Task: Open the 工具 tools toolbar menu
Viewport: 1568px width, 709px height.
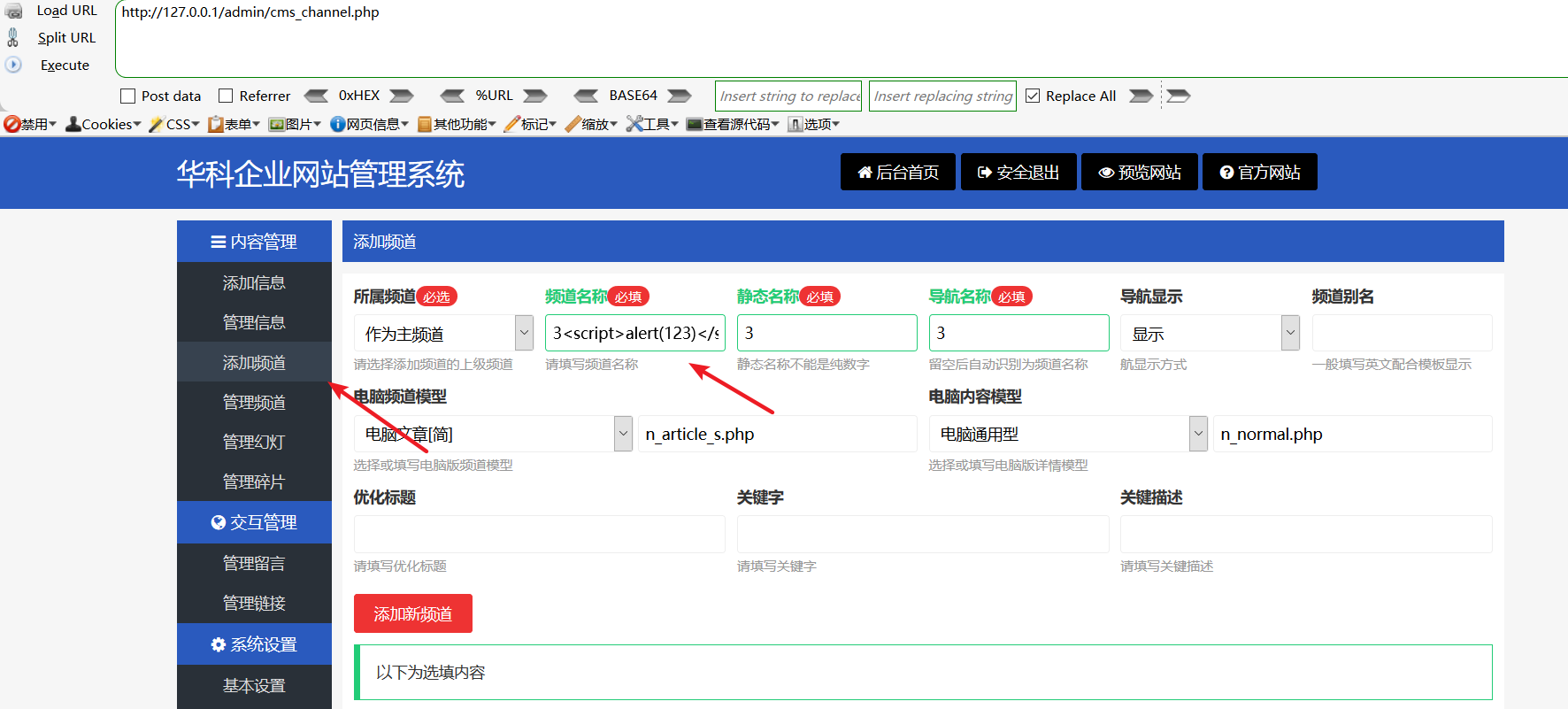Action: click(x=652, y=124)
